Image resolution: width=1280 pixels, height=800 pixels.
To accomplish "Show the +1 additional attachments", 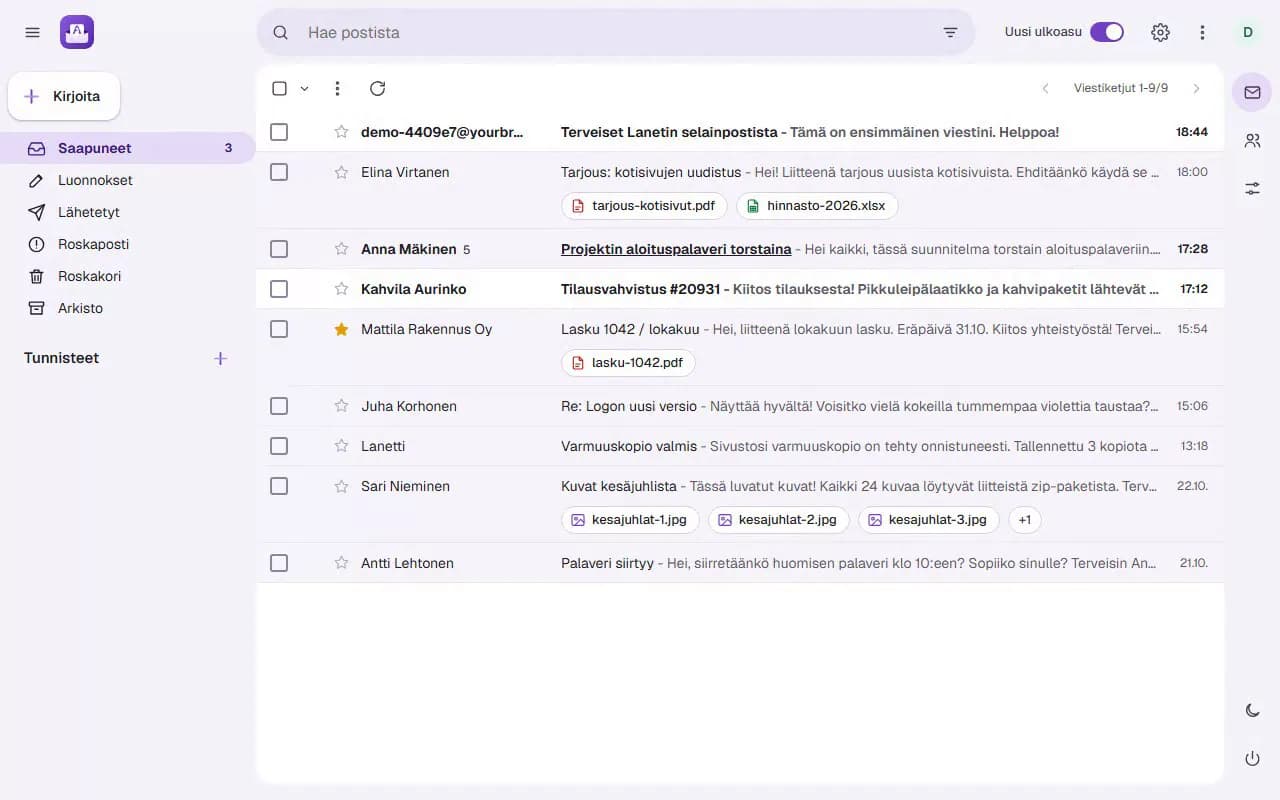I will [x=1025, y=520].
